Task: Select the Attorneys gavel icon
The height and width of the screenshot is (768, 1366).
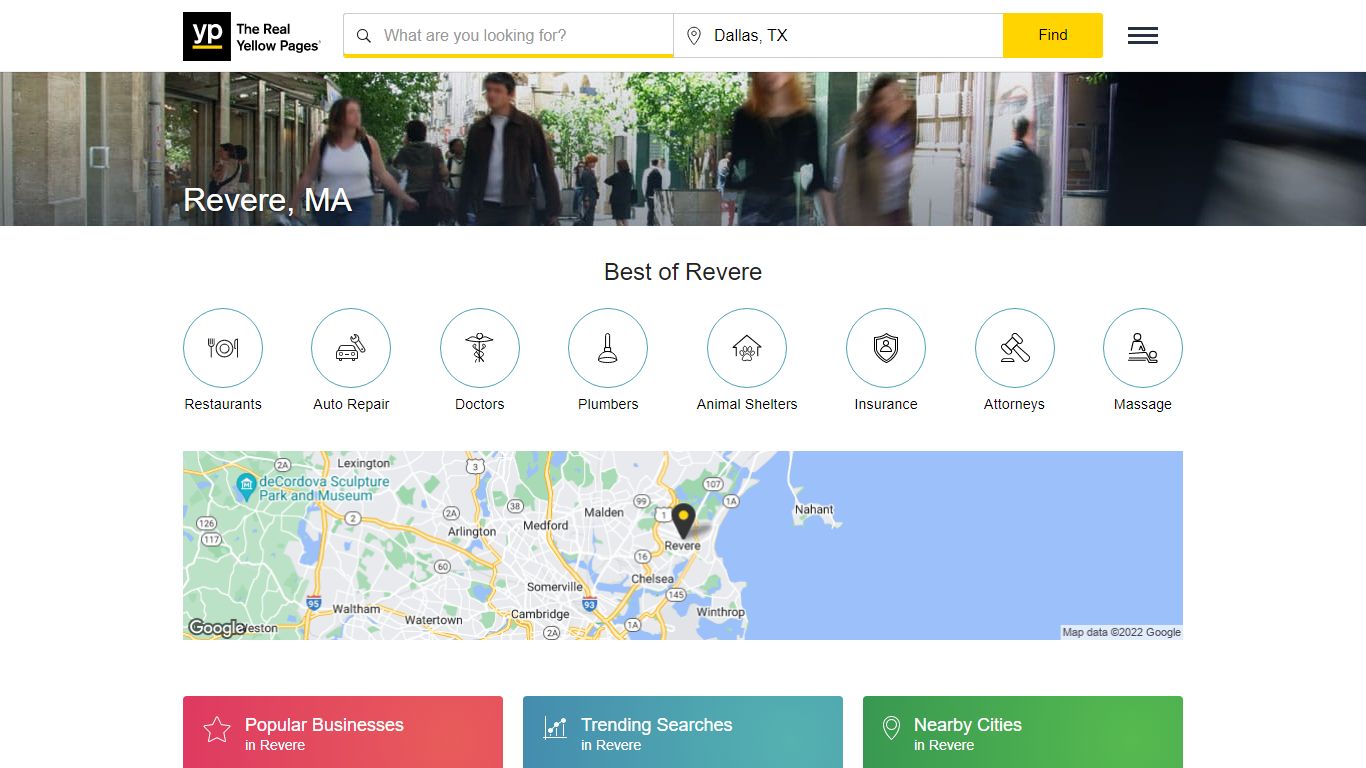Action: coord(1014,348)
